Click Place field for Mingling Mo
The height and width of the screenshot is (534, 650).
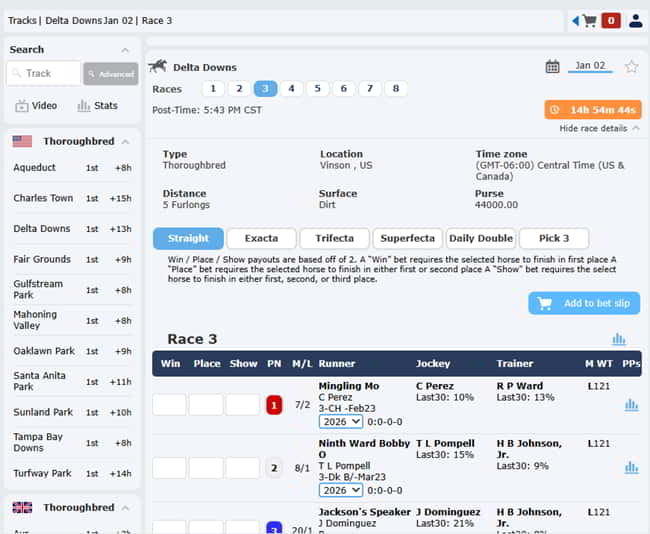(206, 405)
